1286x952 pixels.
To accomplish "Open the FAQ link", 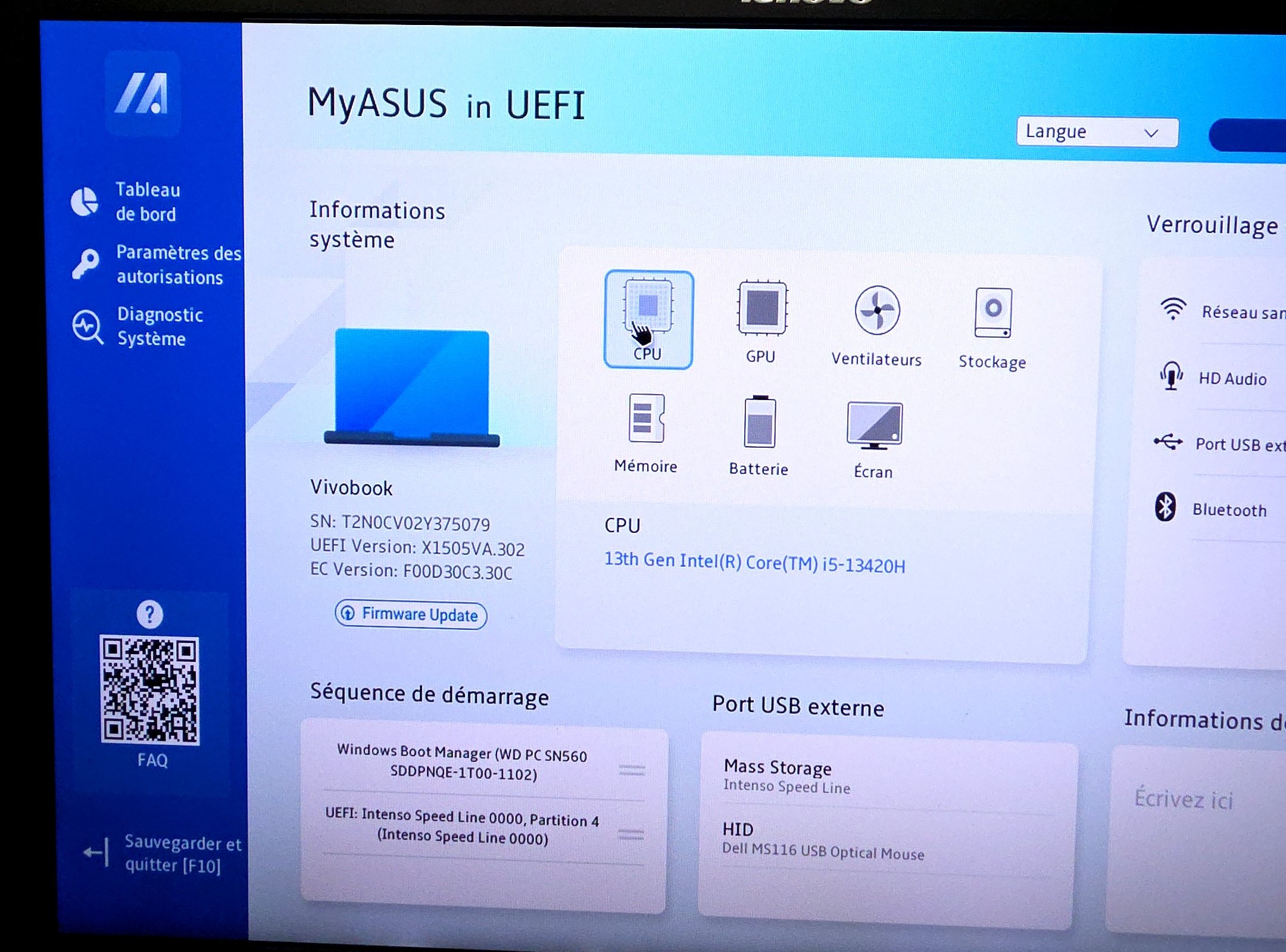I will [152, 760].
